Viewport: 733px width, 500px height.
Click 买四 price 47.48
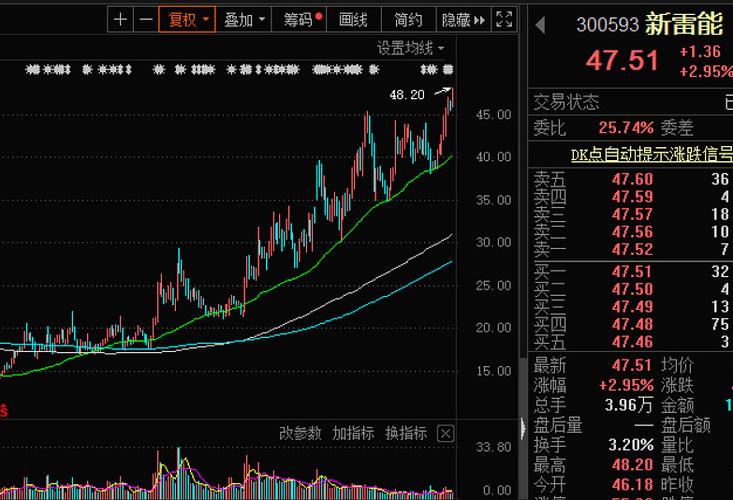click(x=632, y=324)
